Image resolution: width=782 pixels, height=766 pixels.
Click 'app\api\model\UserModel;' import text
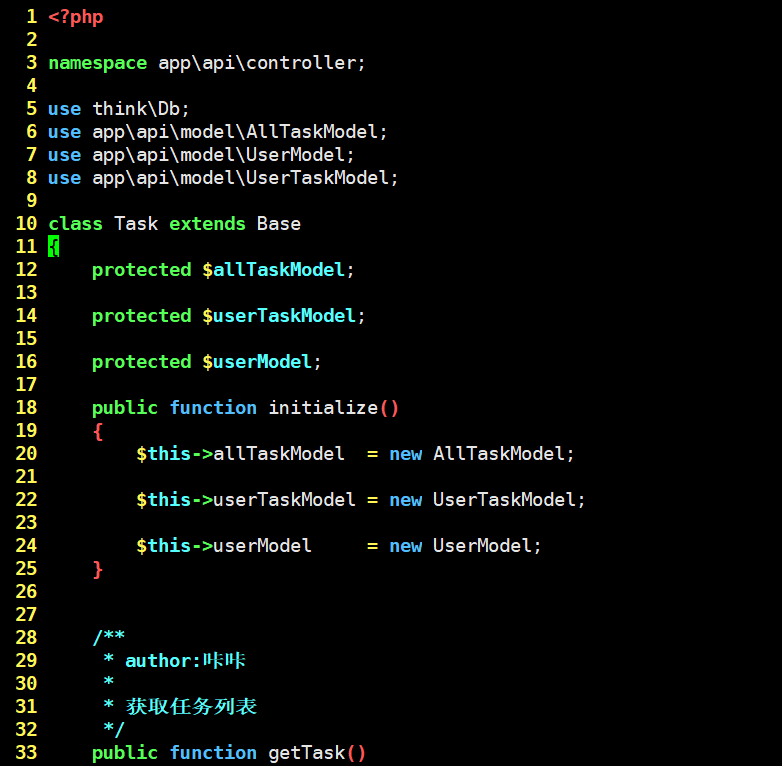click(x=223, y=155)
